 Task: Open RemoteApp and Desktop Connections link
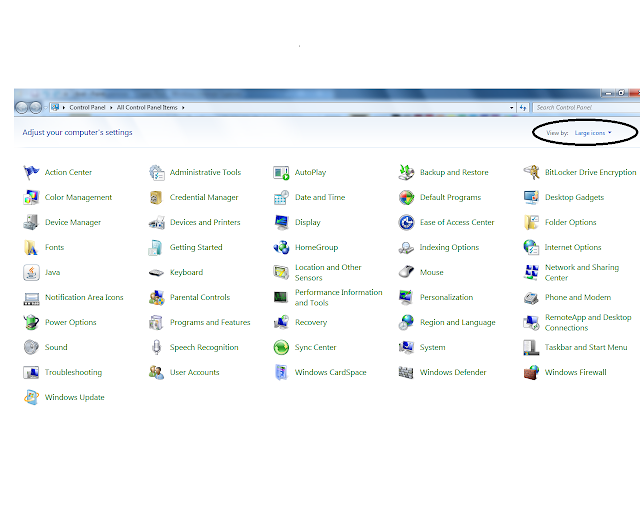pyautogui.click(x=588, y=323)
